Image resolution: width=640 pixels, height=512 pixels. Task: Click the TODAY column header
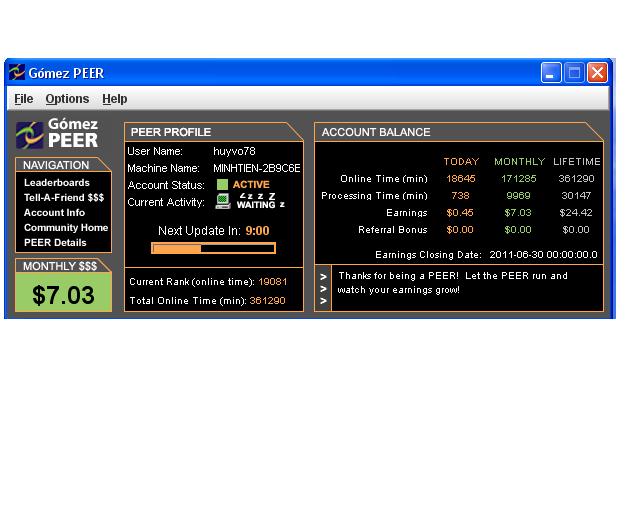(x=461, y=162)
